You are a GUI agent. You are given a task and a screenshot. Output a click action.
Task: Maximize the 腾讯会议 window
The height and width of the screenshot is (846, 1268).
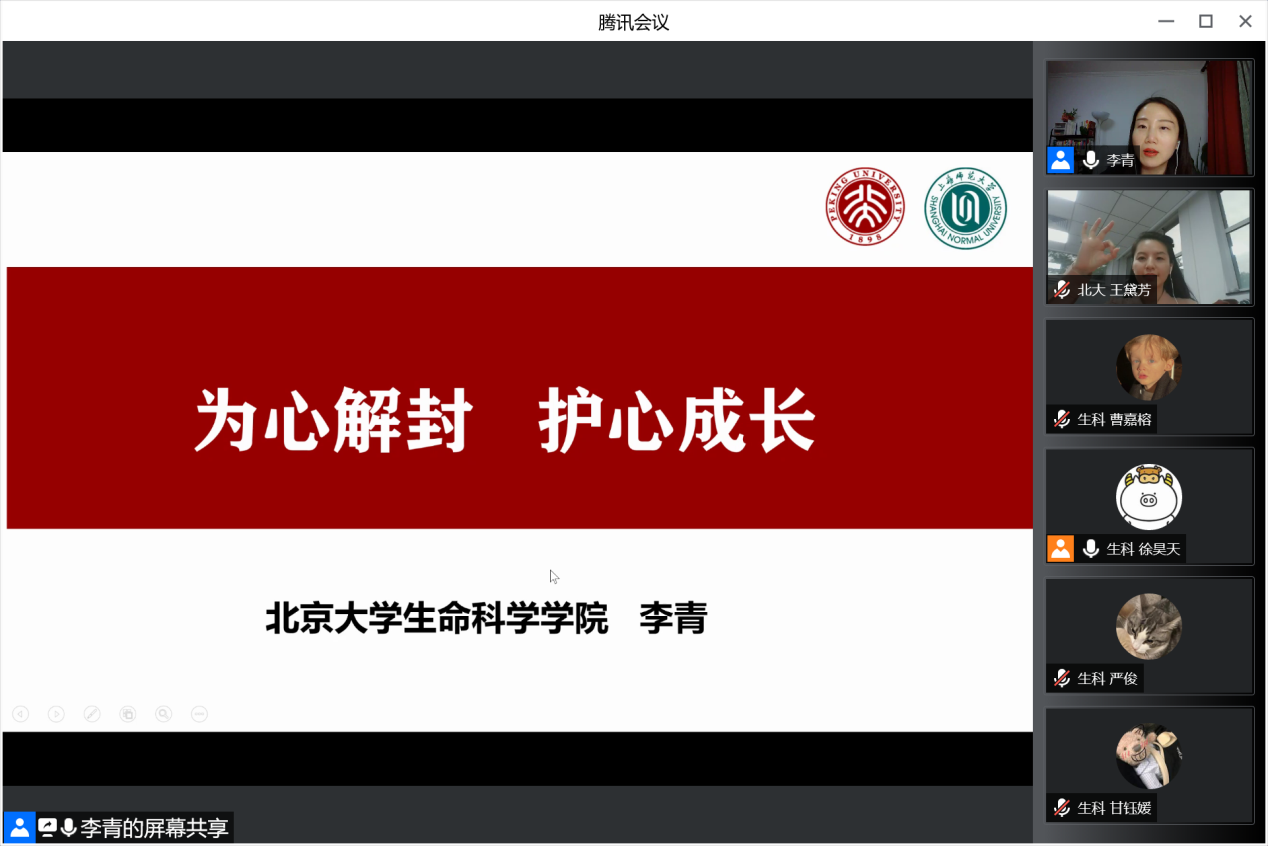coord(1206,21)
